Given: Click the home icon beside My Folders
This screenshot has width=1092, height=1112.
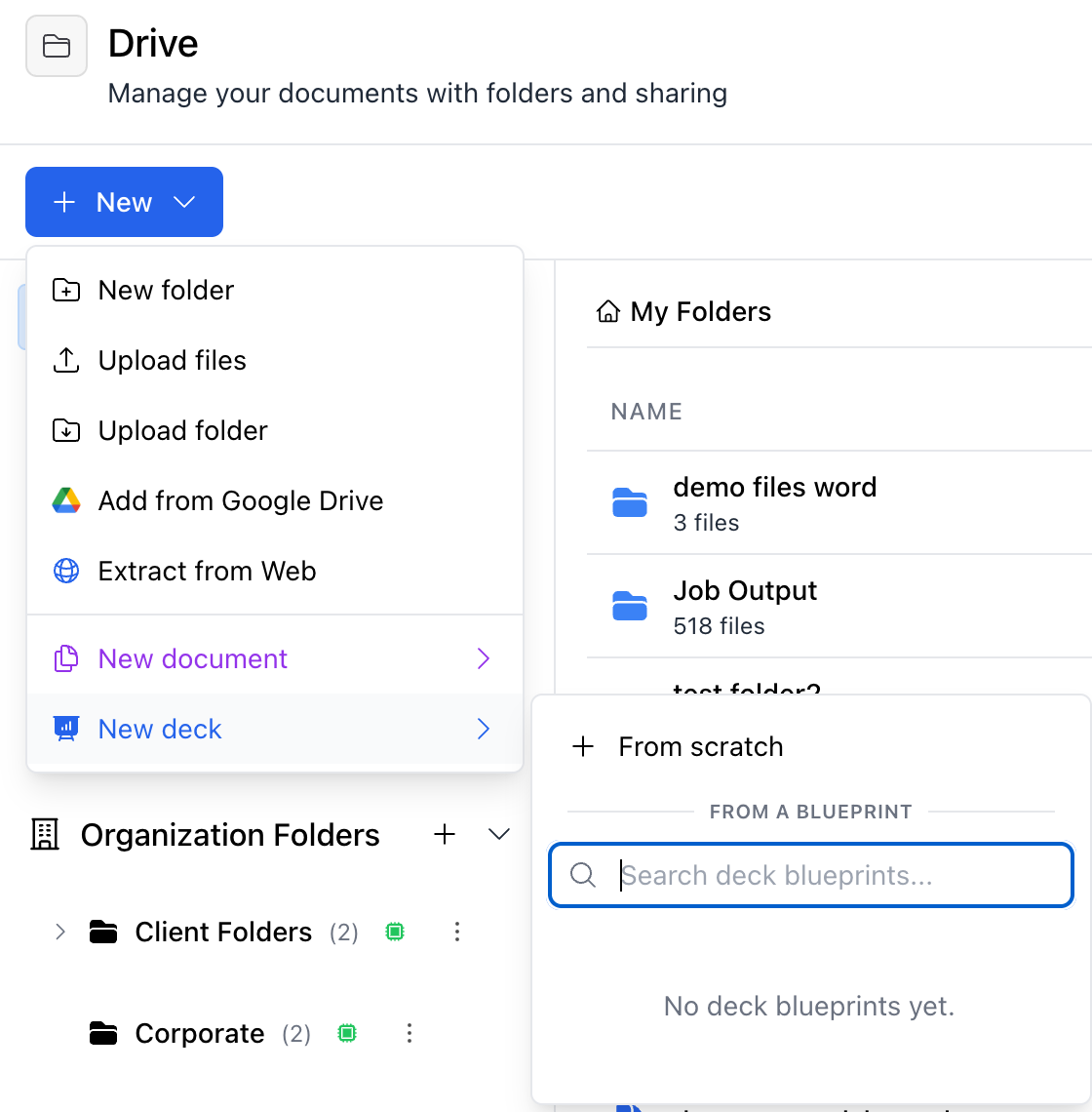Looking at the screenshot, I should (607, 311).
